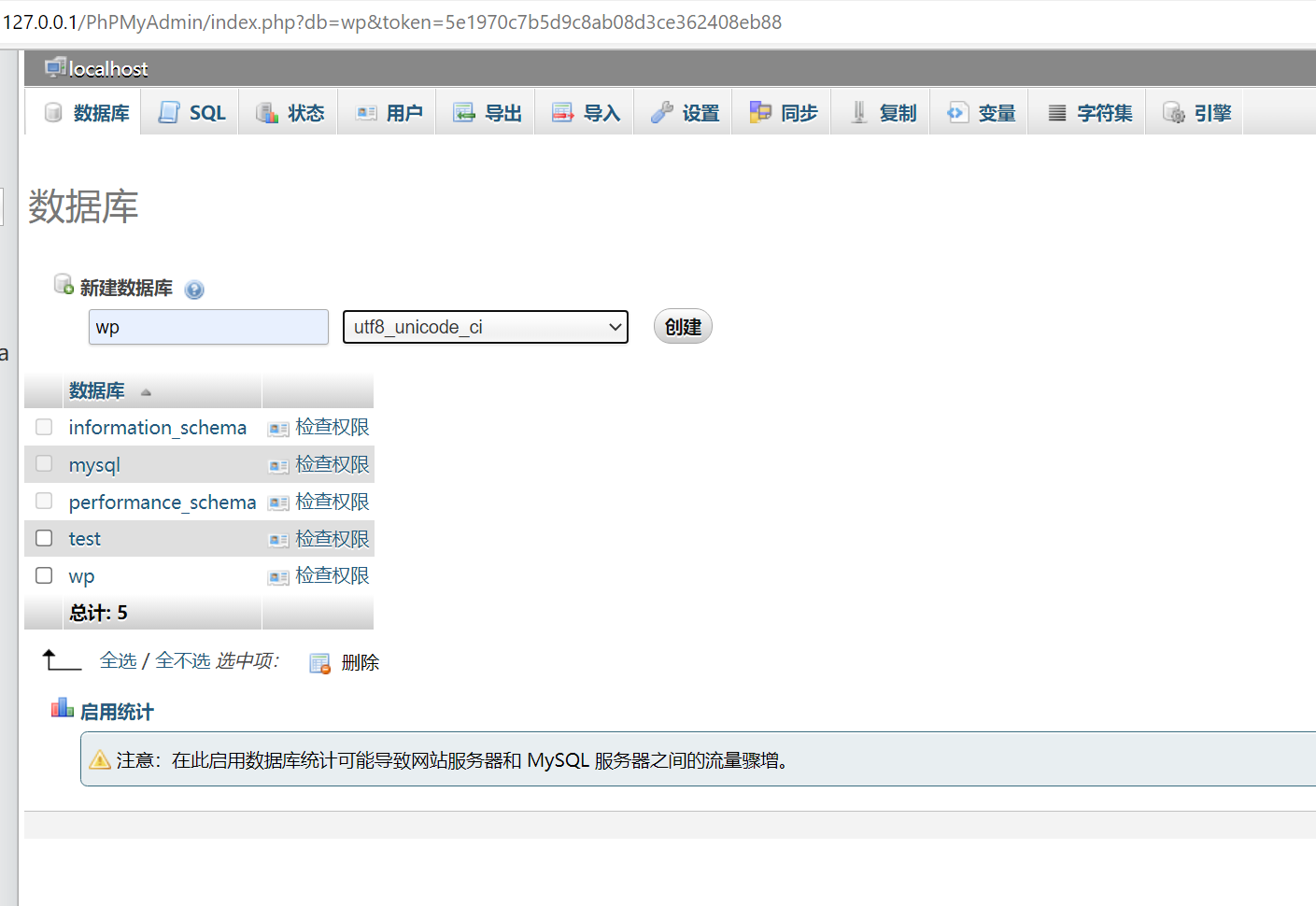Image resolution: width=1316 pixels, height=906 pixels.
Task: Click the localhost server icon
Action: pos(55,67)
